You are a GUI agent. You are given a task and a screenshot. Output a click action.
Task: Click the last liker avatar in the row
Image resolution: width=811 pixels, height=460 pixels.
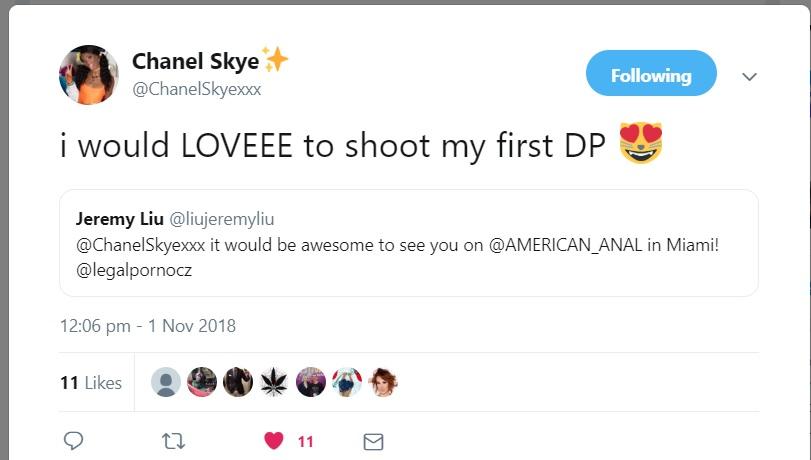point(382,382)
